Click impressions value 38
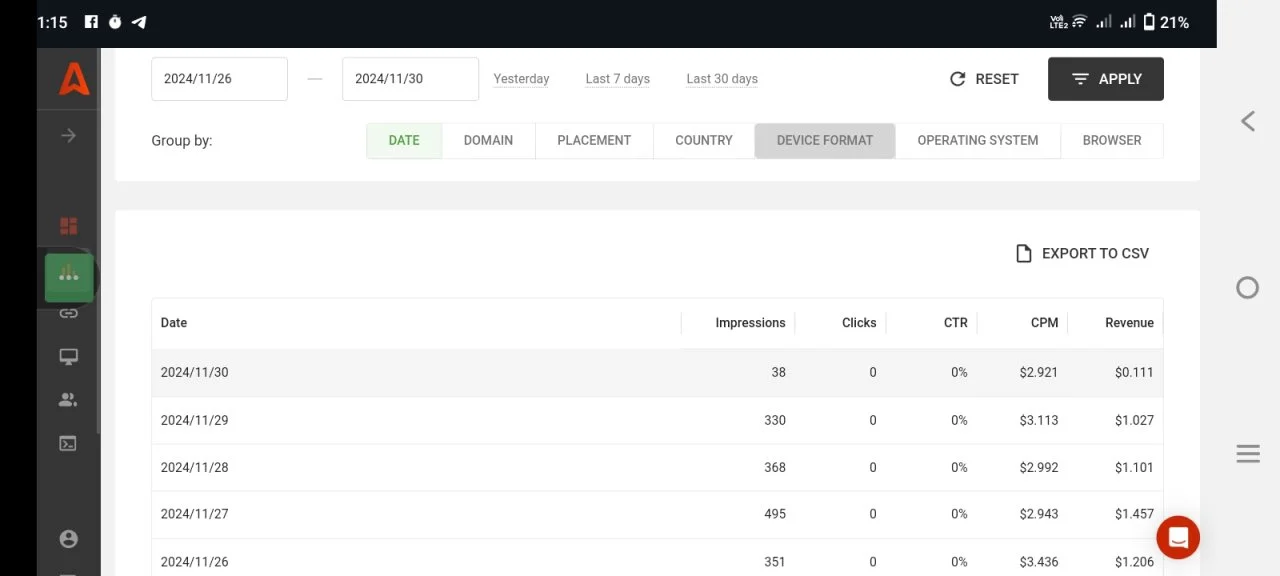Viewport: 1280px width, 576px height. [x=778, y=372]
